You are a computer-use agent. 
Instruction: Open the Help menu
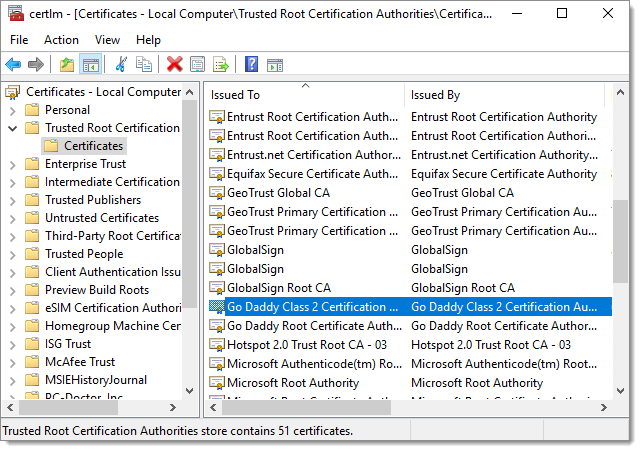coord(148,40)
